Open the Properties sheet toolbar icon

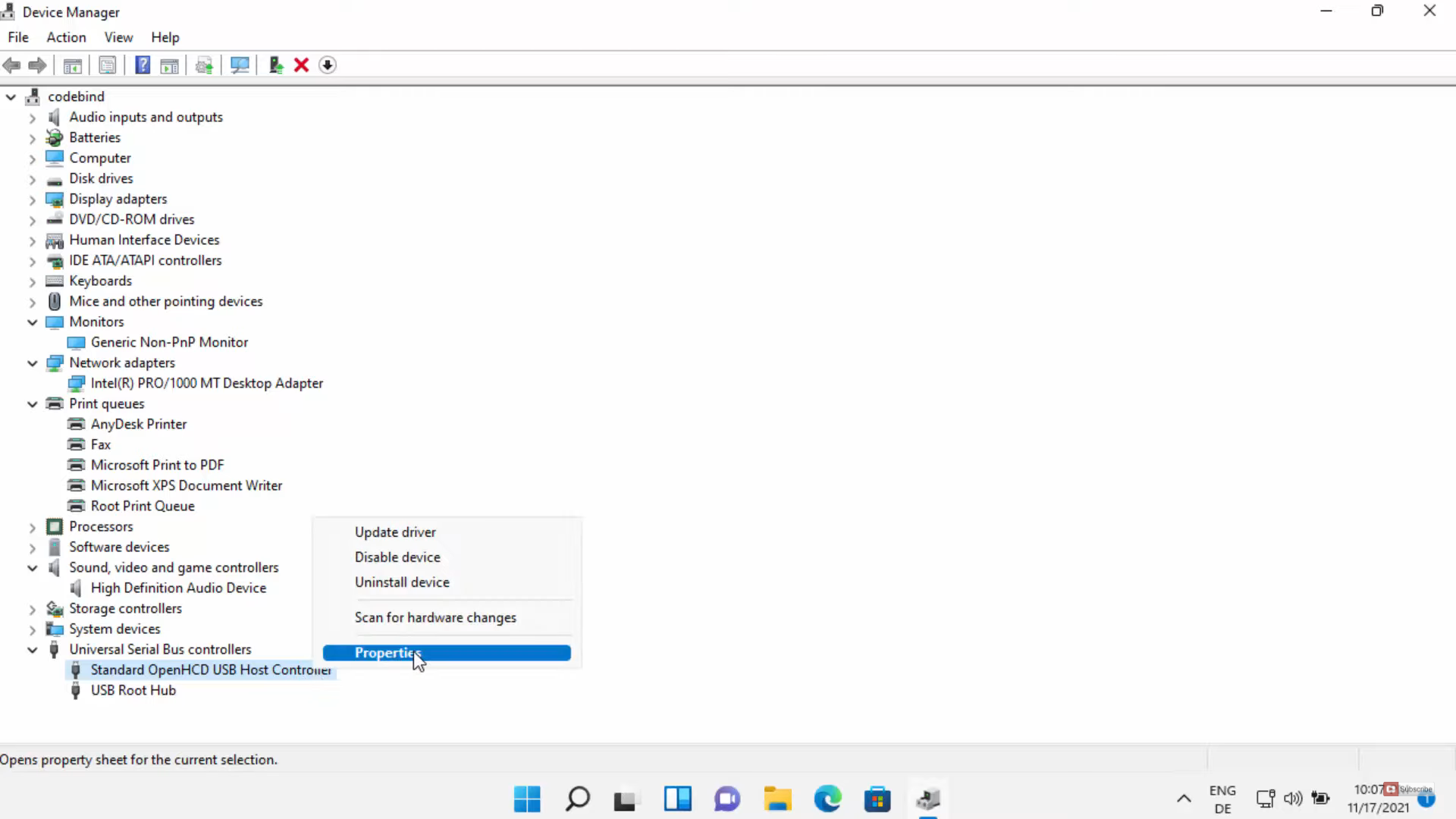(x=108, y=65)
